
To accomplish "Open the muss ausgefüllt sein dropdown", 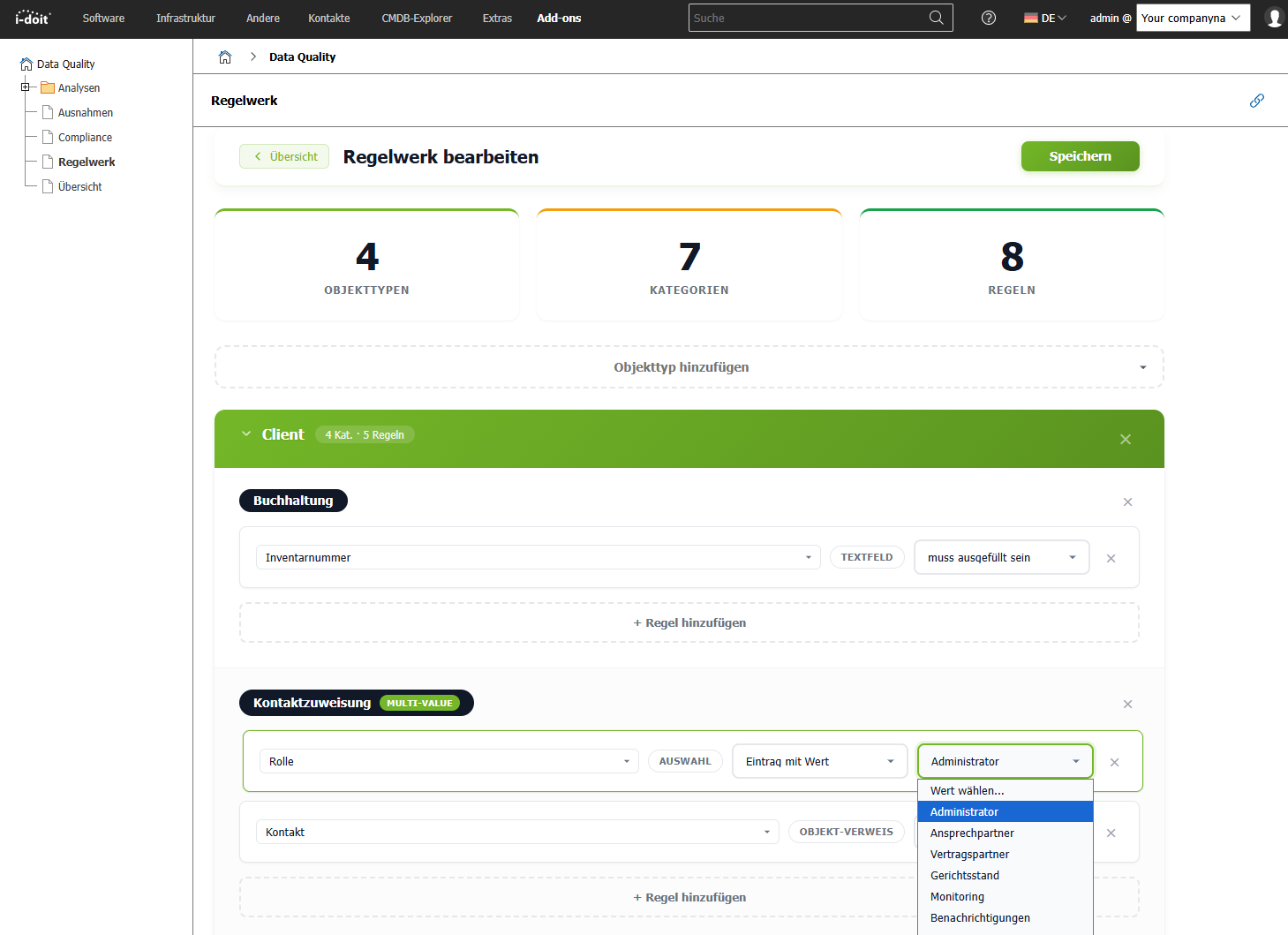I will [1001, 557].
